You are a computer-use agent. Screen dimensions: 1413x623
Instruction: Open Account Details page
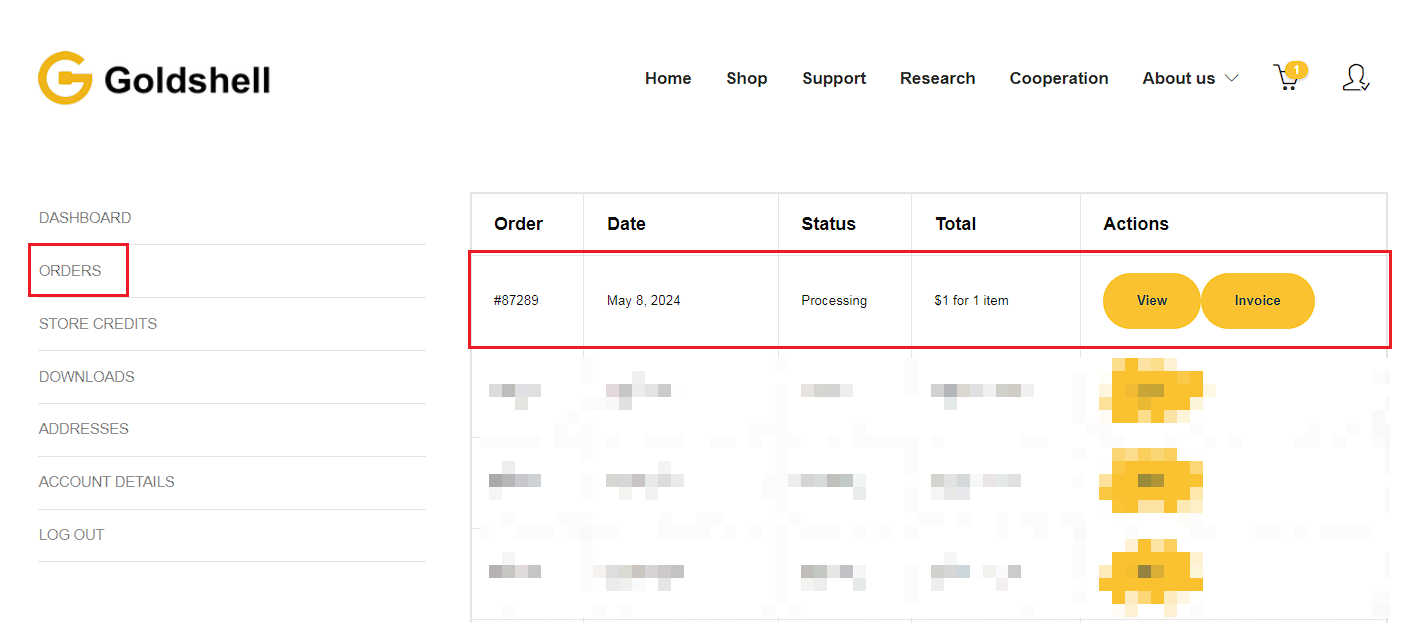107,482
